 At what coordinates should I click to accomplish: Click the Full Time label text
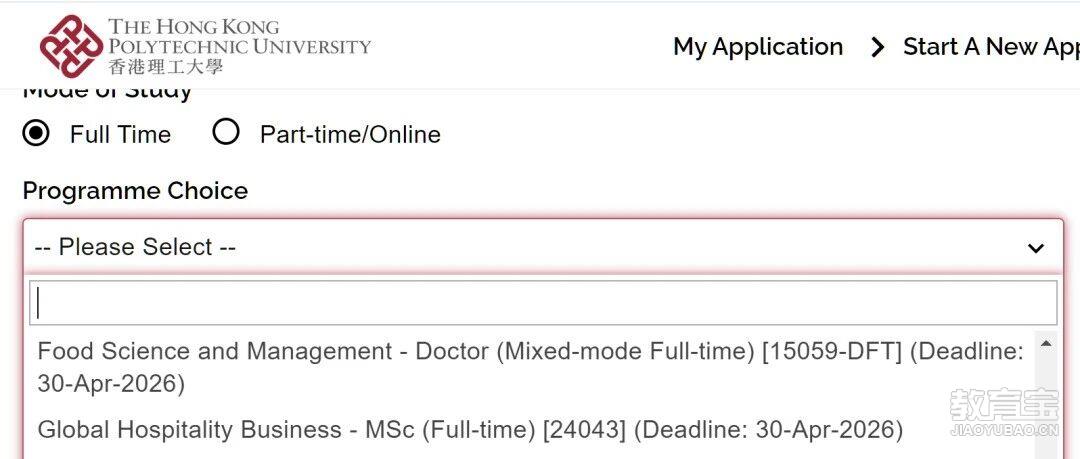[120, 134]
